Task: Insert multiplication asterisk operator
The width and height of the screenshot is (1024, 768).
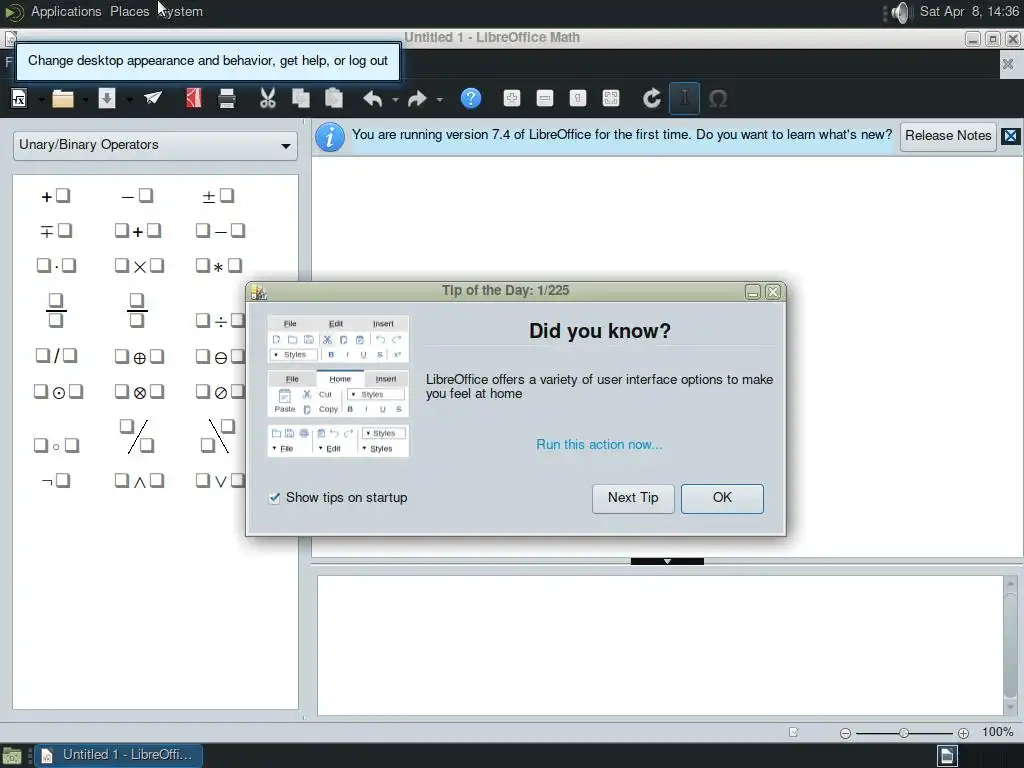Action: (219, 266)
